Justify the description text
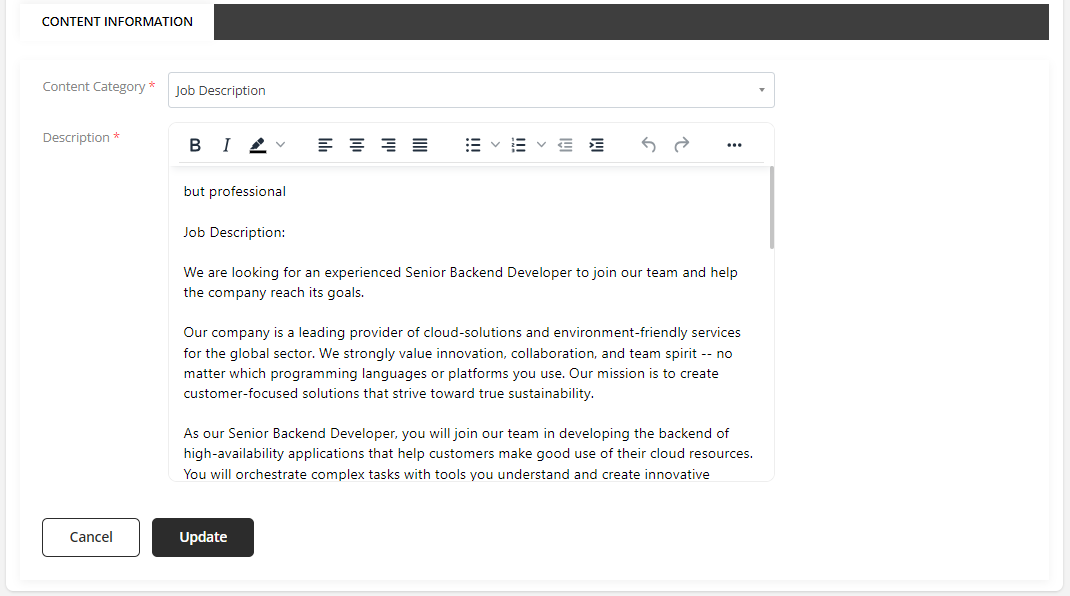Image resolution: width=1070 pixels, height=596 pixels. (420, 145)
